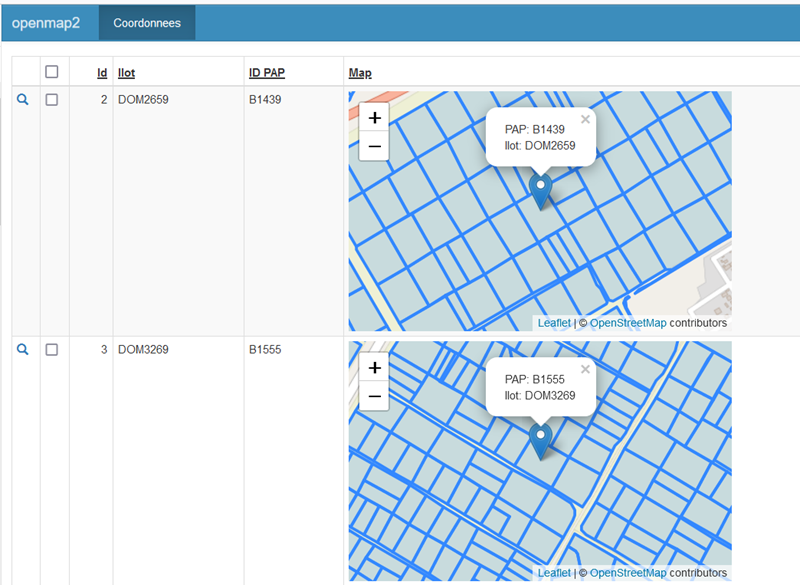This screenshot has width=800, height=585.
Task: Switch to the Coordonnees tab
Action: [146, 20]
